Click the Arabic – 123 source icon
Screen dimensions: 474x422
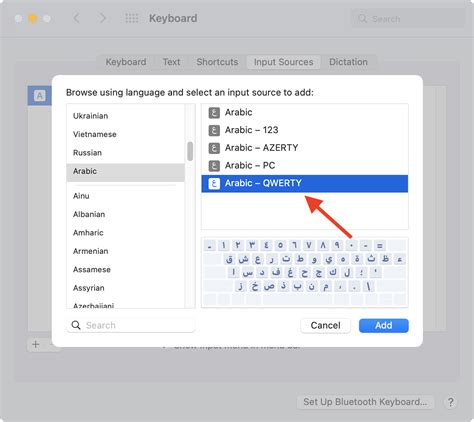pos(214,130)
